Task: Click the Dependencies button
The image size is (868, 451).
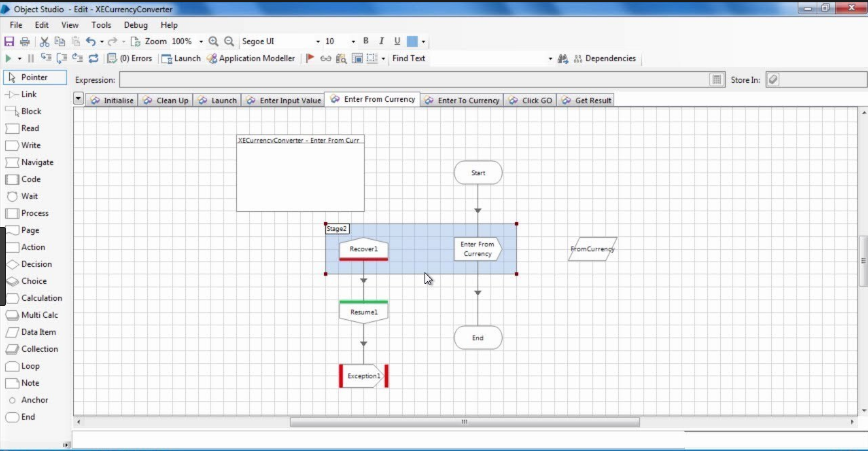Action: coord(604,58)
